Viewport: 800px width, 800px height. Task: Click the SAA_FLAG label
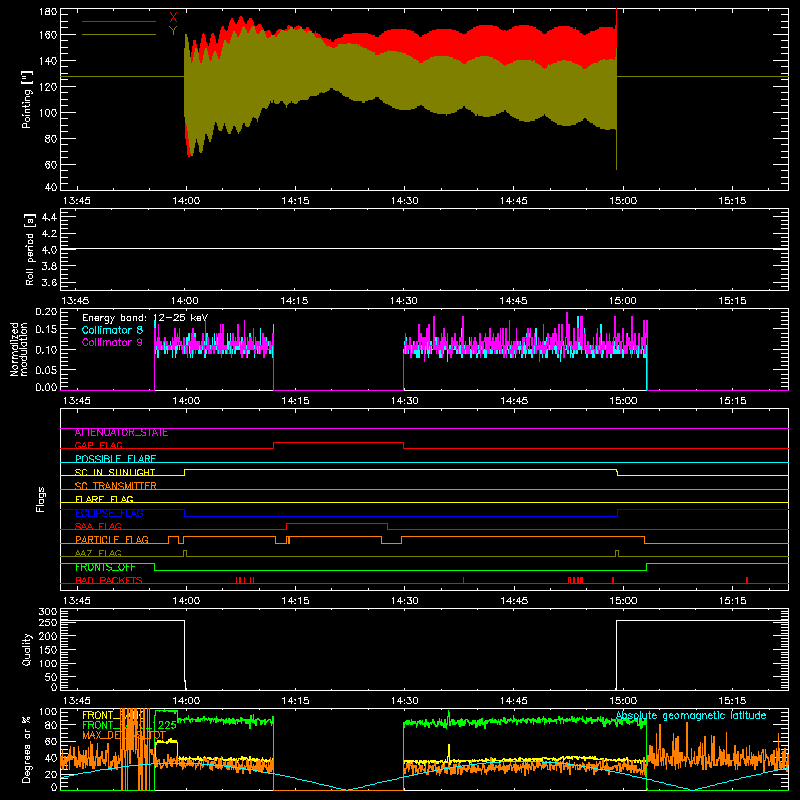tap(98, 526)
